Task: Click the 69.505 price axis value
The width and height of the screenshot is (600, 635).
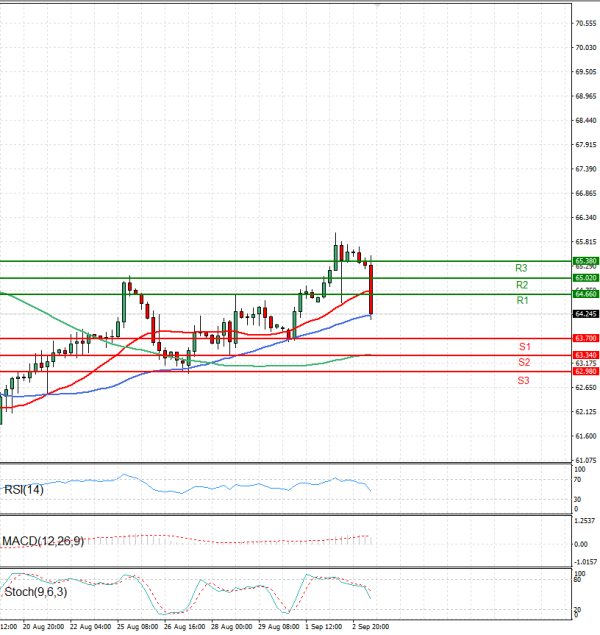Action: point(586,72)
